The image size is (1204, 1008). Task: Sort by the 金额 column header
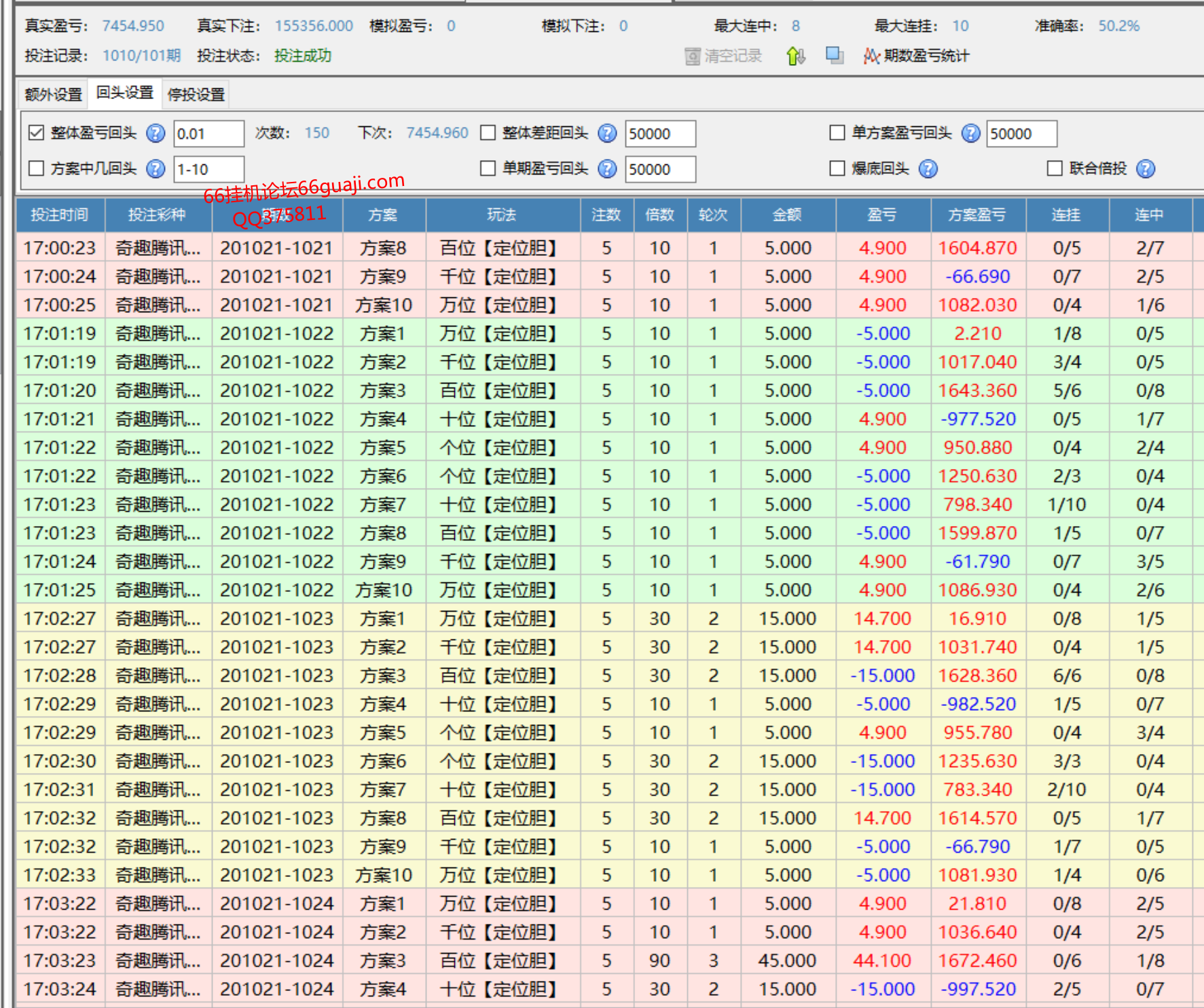click(788, 214)
